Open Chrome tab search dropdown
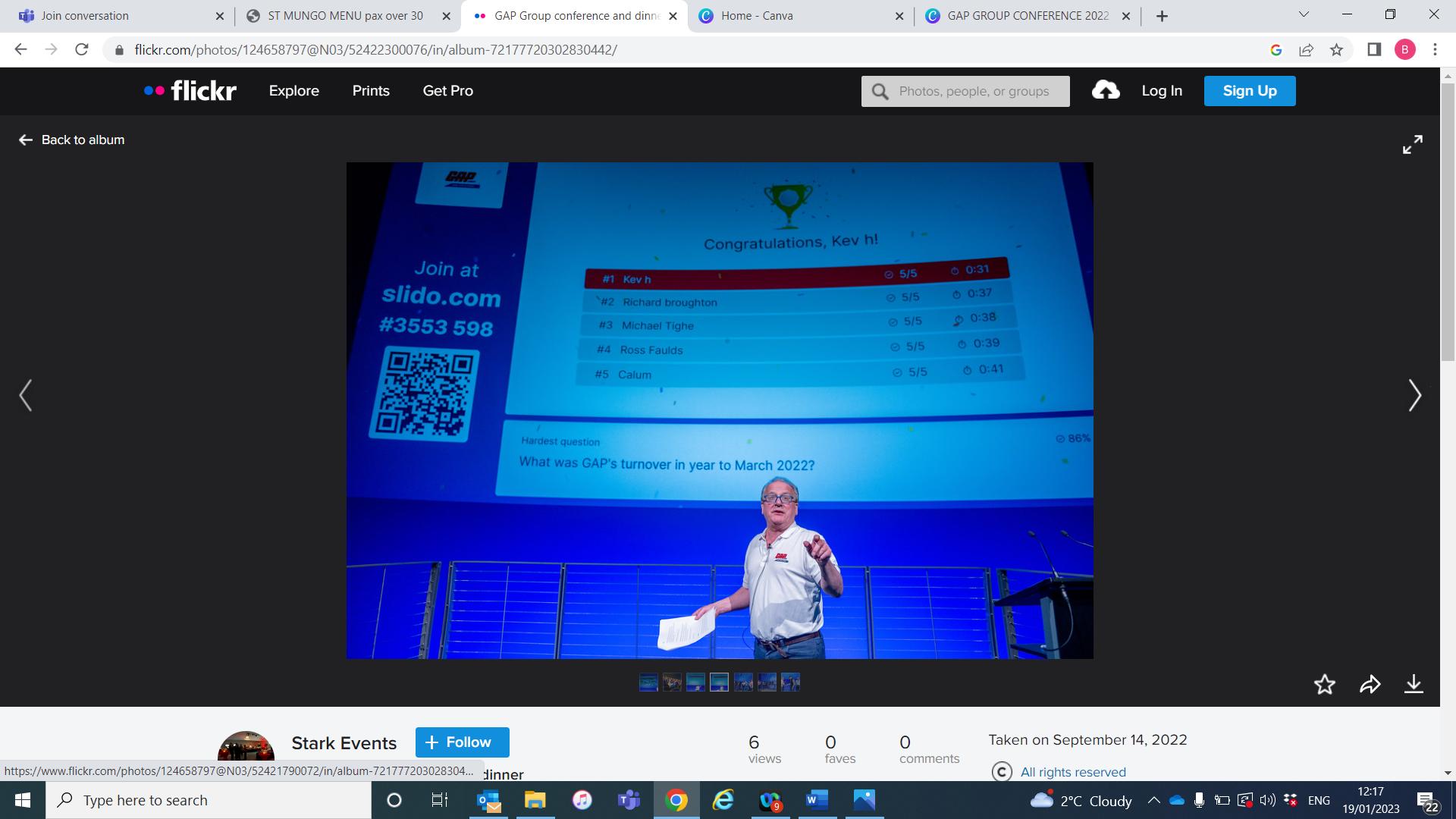This screenshot has height=819, width=1456. 1304,14
